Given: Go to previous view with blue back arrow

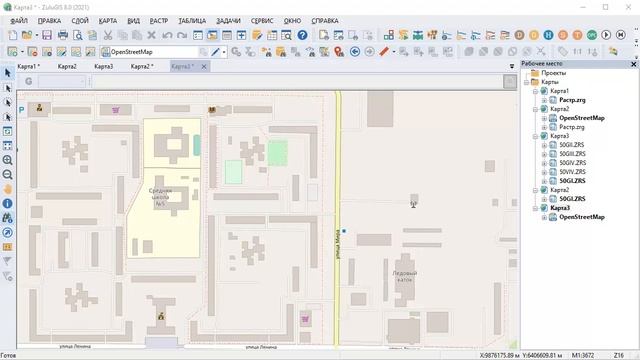Looking at the screenshot, I should click(355, 52).
